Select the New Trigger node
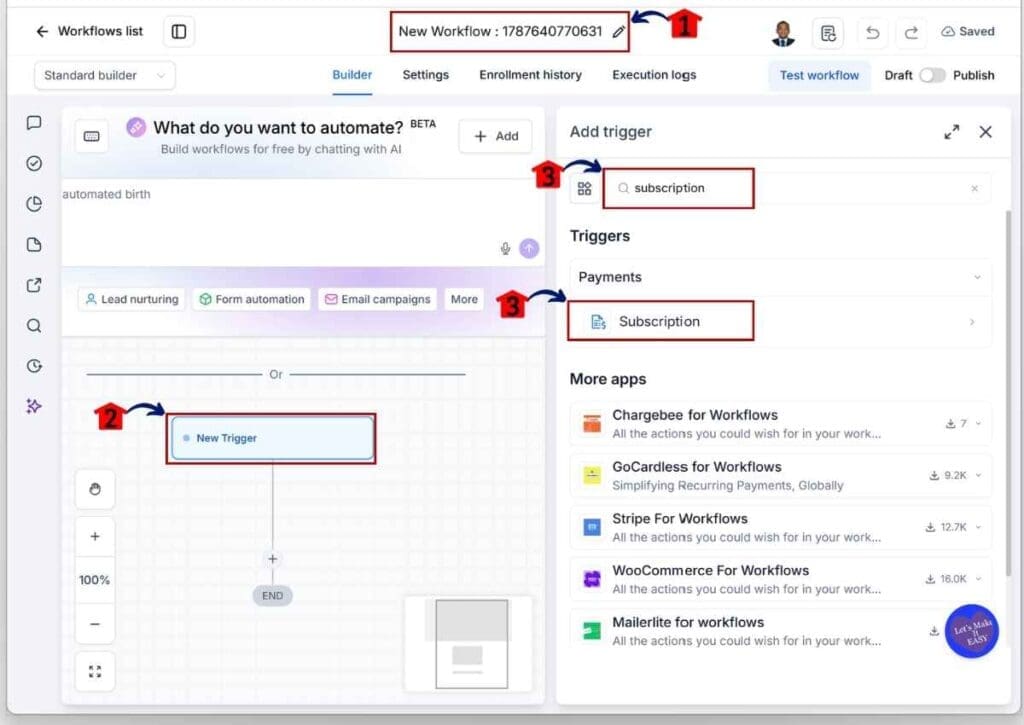1024x725 pixels. (272, 438)
